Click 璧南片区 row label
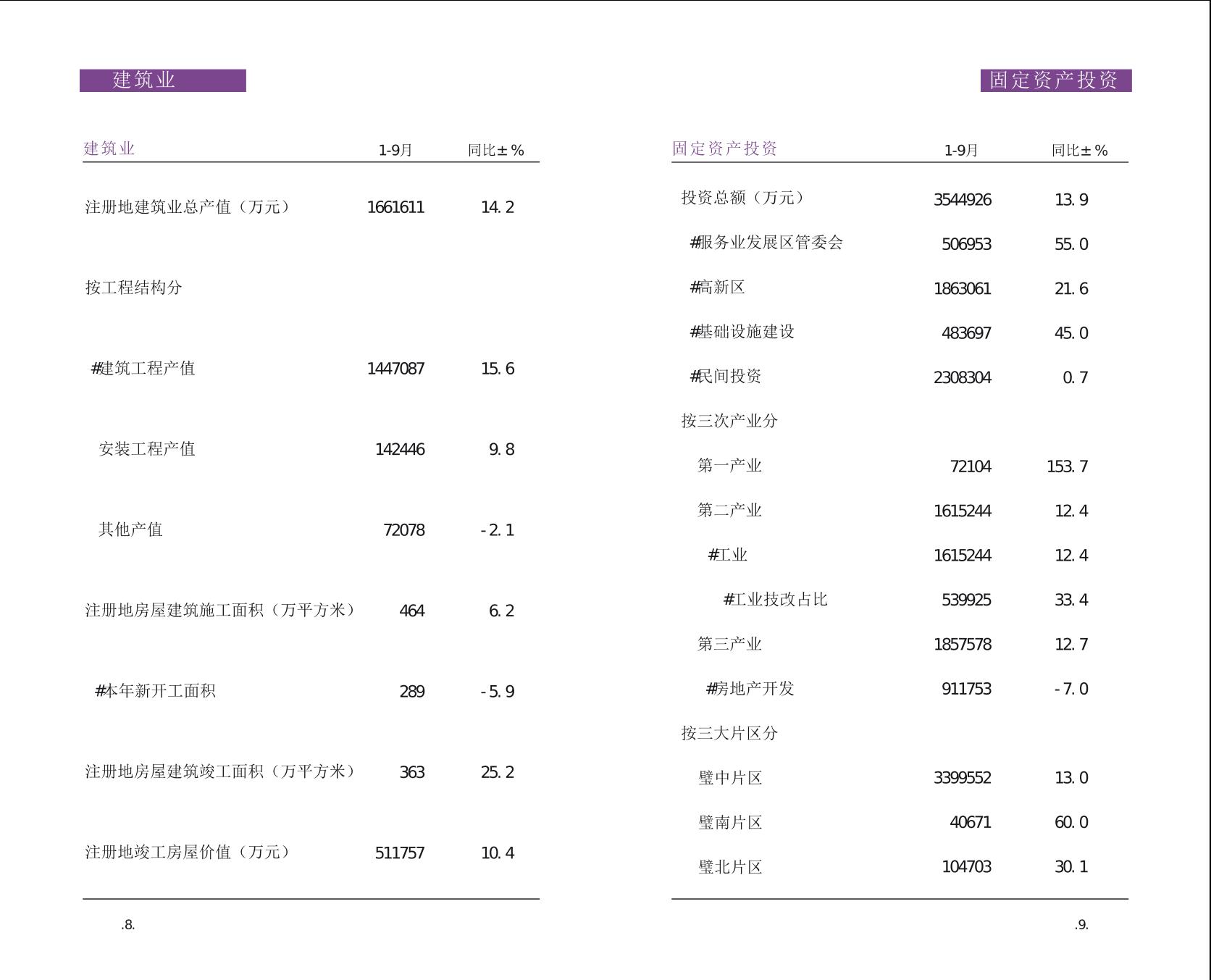Image resolution: width=1211 pixels, height=980 pixels. pos(730,823)
